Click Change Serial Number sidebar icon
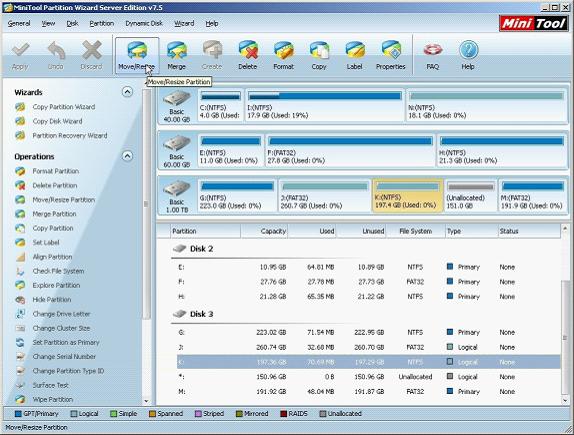574x435 pixels. (x=20, y=357)
